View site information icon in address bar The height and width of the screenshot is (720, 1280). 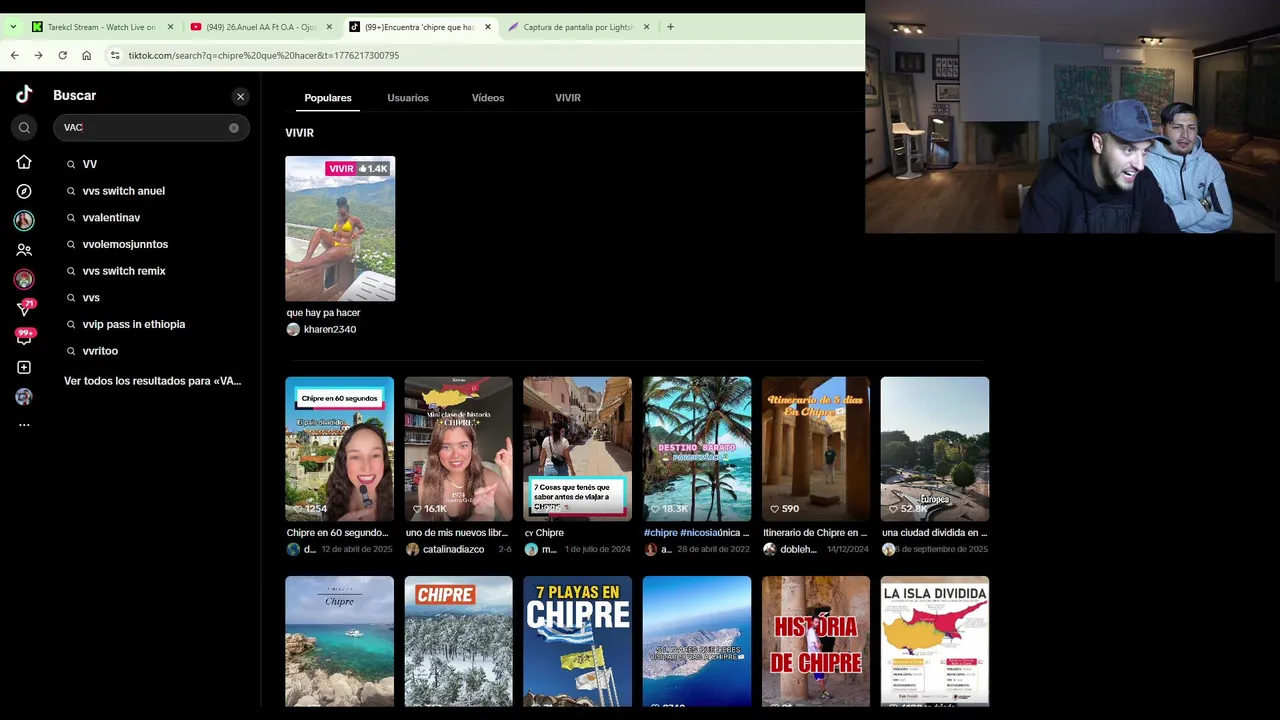(x=115, y=55)
